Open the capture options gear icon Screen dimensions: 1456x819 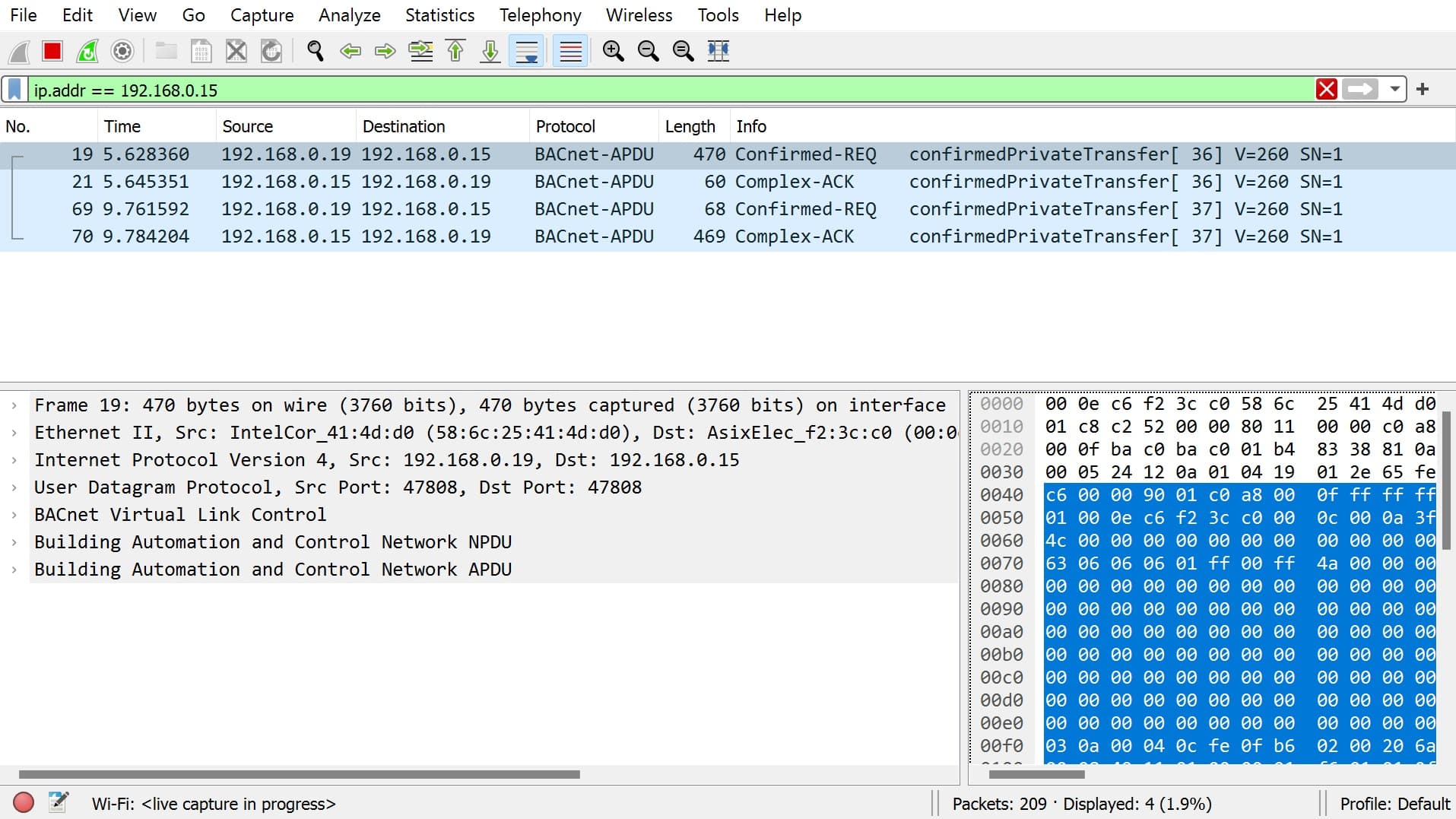(x=122, y=51)
